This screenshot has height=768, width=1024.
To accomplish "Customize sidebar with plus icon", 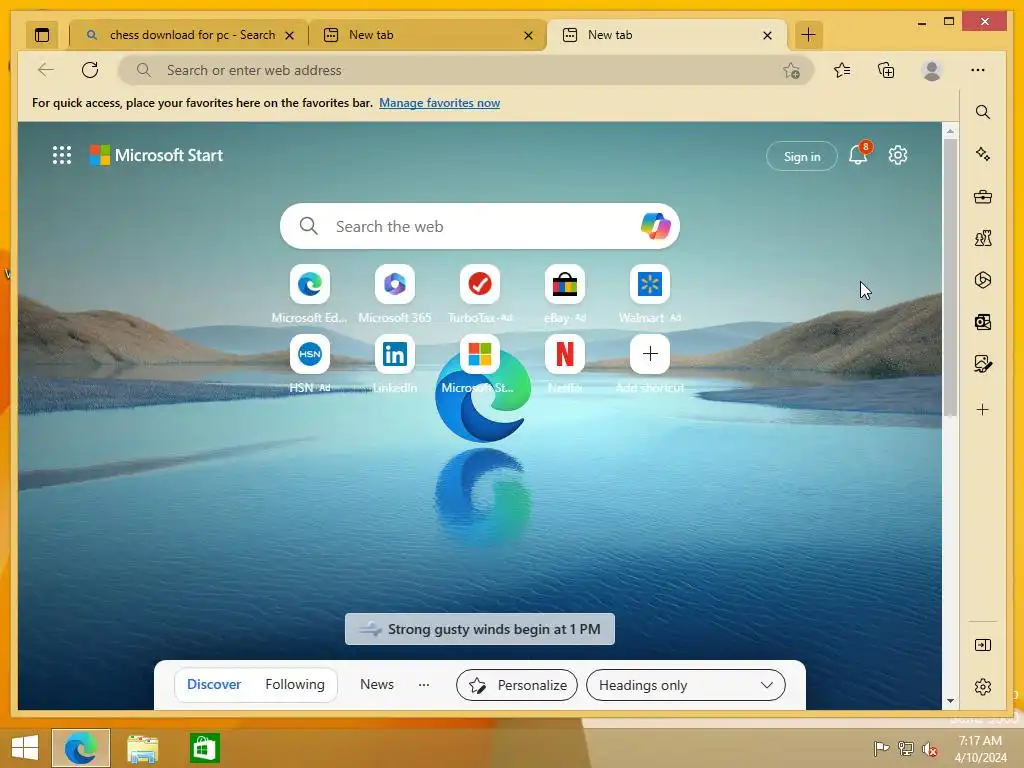I will 982,409.
